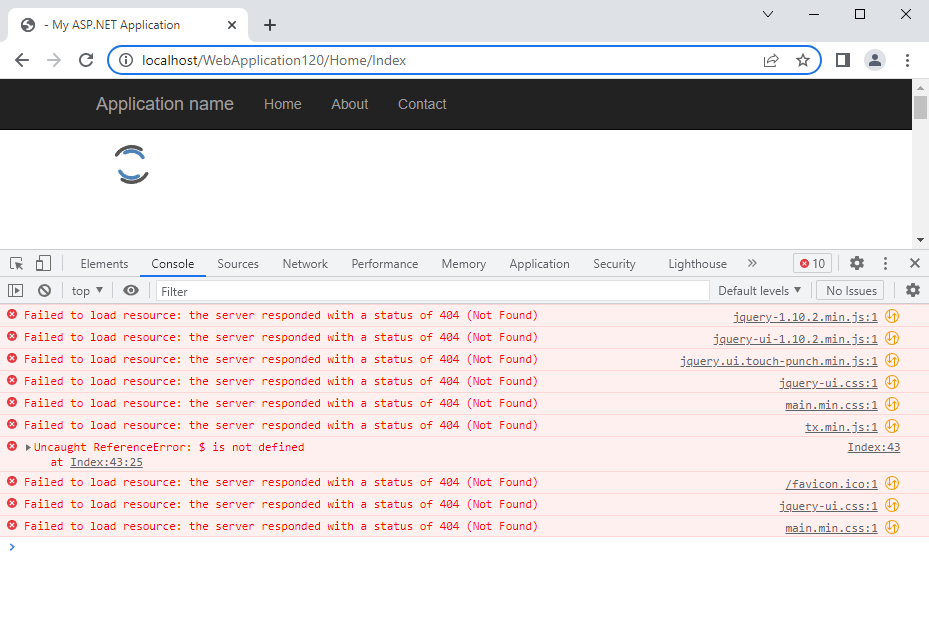
Task: Activate the DevTools inspect element tool
Action: (17, 264)
